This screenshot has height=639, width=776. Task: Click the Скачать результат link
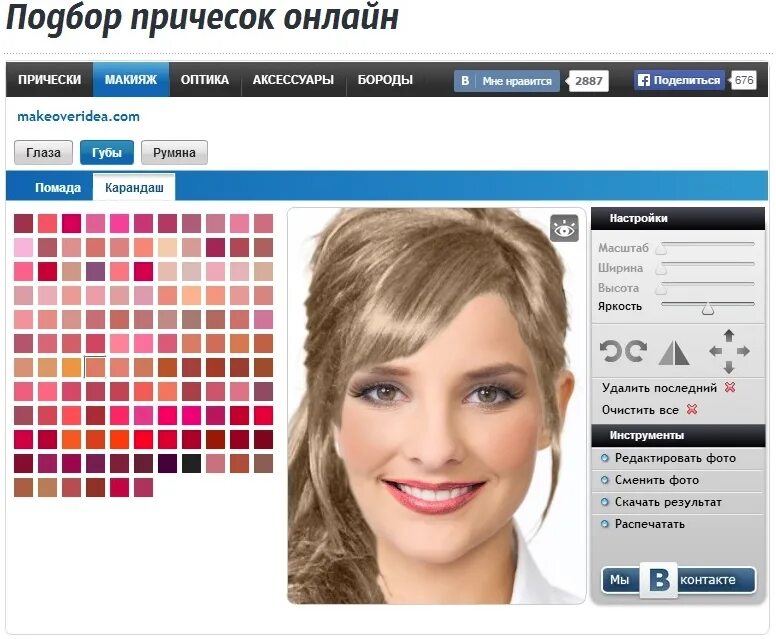pyautogui.click(x=668, y=502)
